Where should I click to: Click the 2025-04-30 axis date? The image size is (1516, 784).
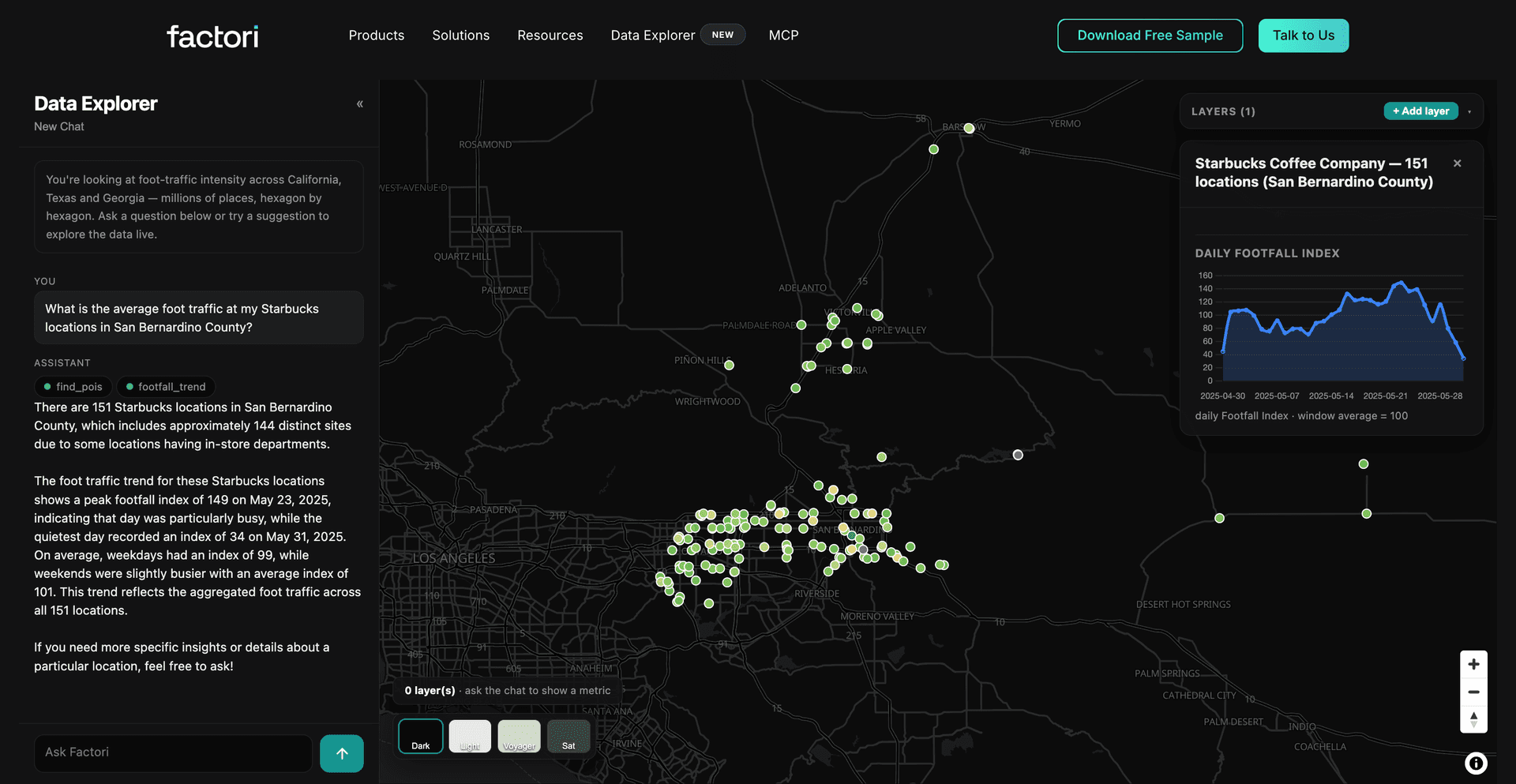pos(1222,396)
